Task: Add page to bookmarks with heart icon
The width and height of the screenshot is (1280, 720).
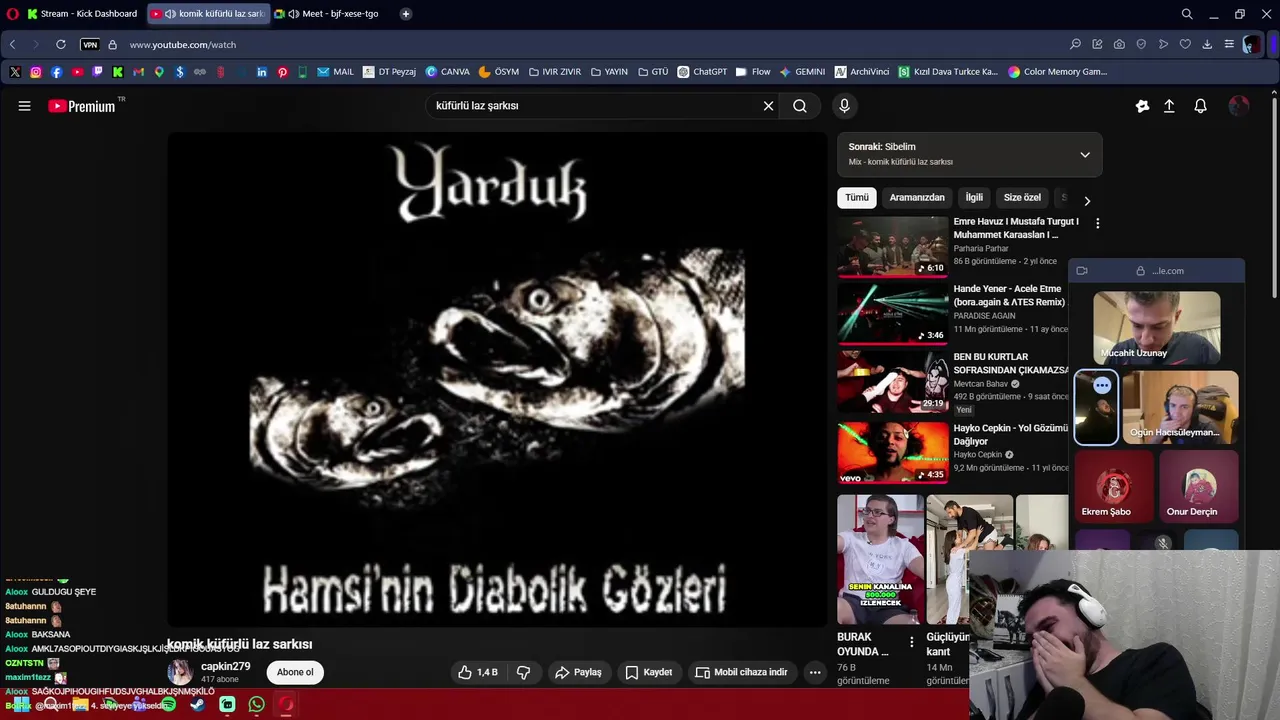Action: [x=1185, y=44]
